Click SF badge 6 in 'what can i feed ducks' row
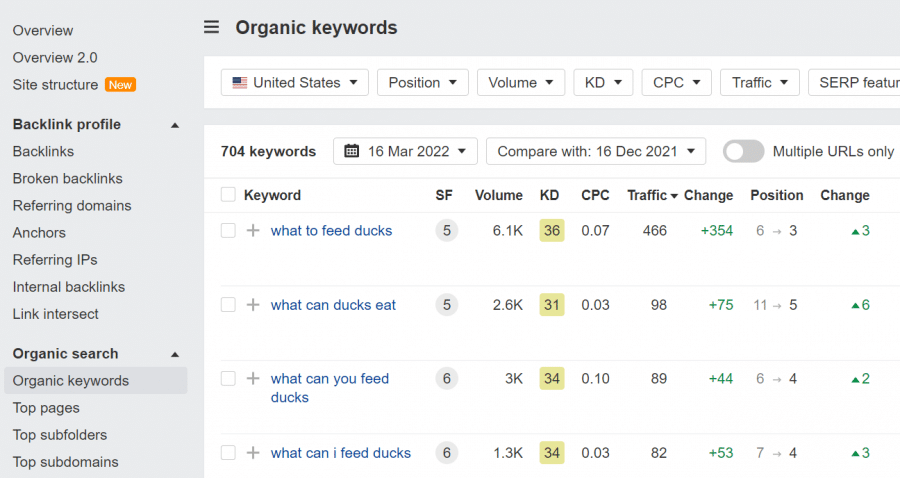Viewport: 900px width, 478px height. [447, 453]
